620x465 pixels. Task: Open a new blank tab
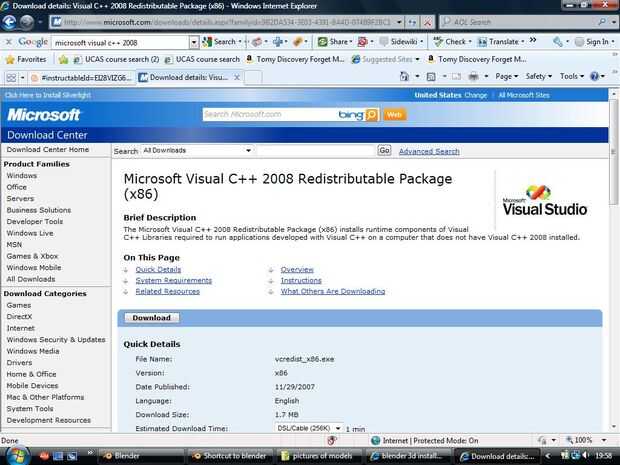(x=253, y=78)
